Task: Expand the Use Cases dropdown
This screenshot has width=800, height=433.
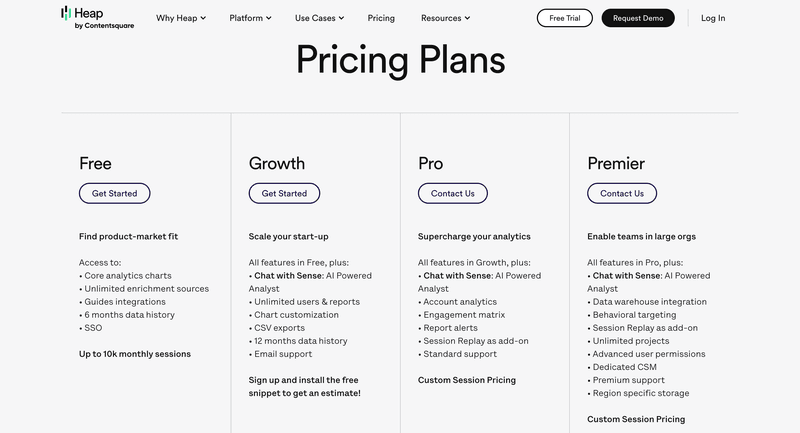Action: click(319, 18)
